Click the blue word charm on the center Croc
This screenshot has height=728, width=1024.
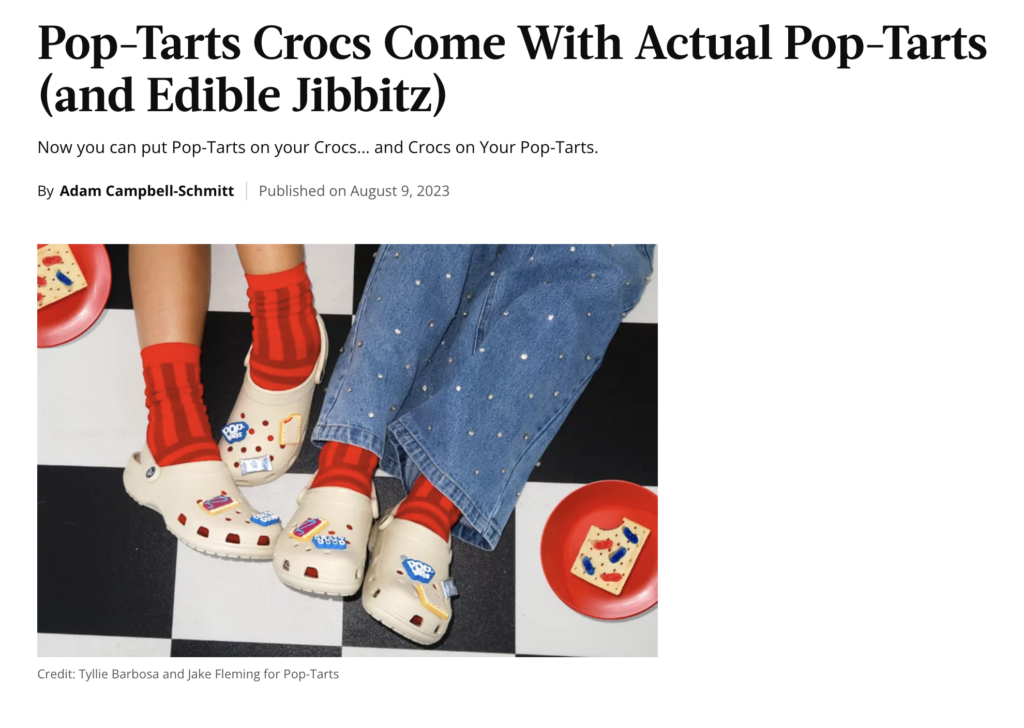(330, 541)
